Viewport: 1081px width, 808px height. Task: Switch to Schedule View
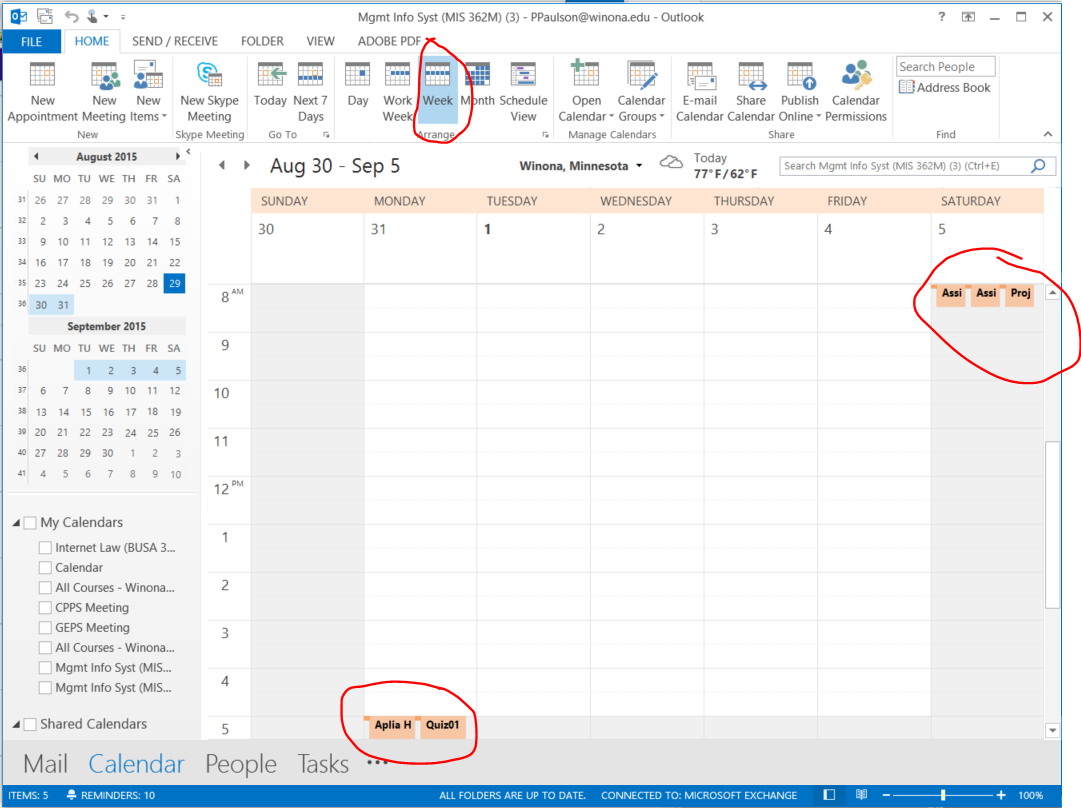point(523,92)
